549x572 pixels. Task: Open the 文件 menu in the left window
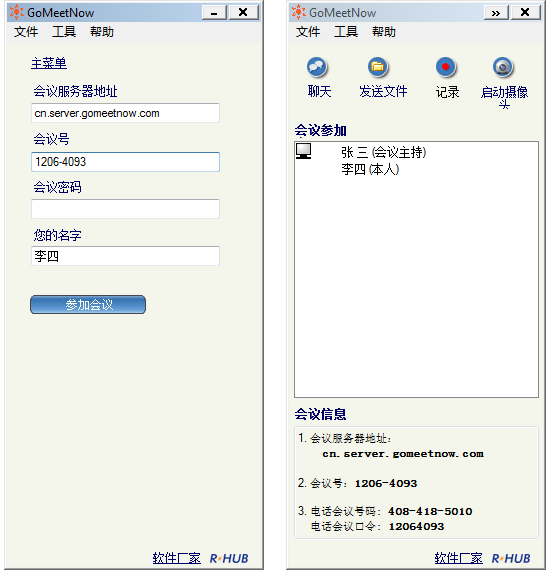pos(26,32)
